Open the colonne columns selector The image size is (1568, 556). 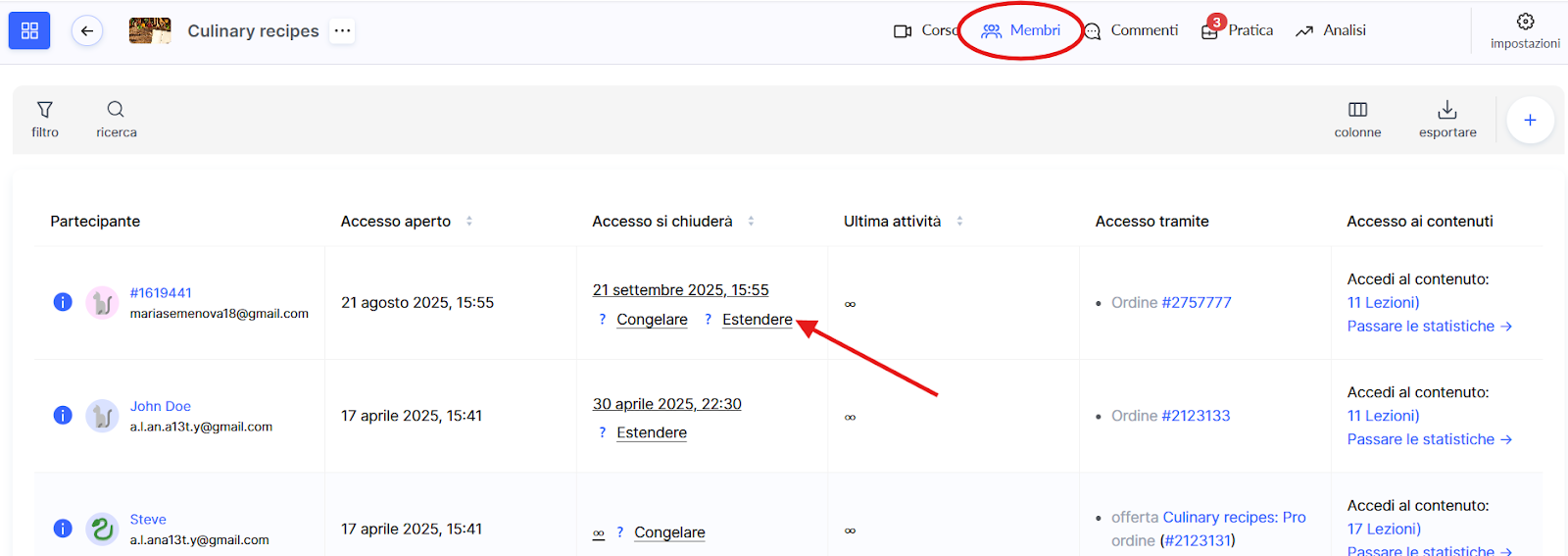click(x=1357, y=120)
